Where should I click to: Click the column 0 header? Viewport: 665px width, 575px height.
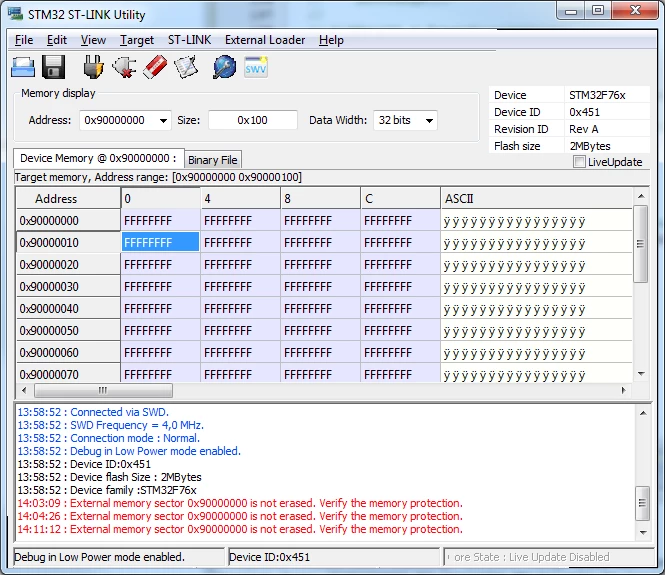click(x=160, y=198)
